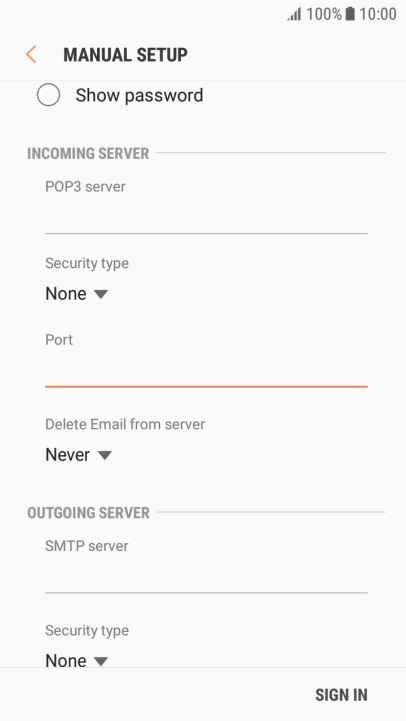Open the outgoing Security type None dropdown
Viewport: 406px width, 721px height.
(76, 661)
